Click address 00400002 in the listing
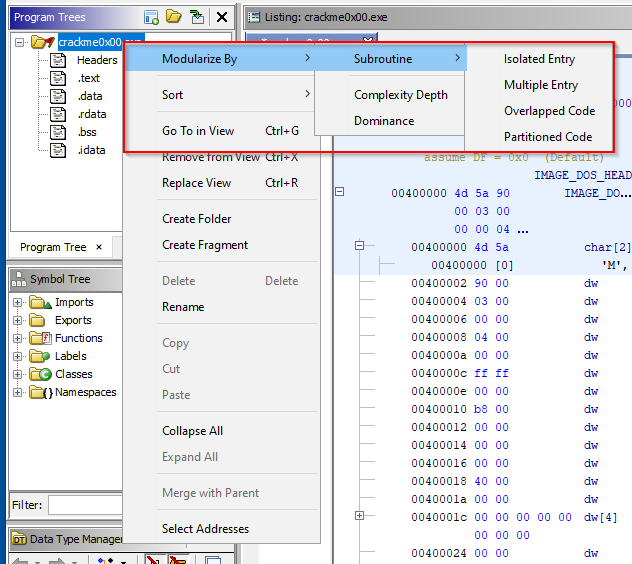 point(439,283)
